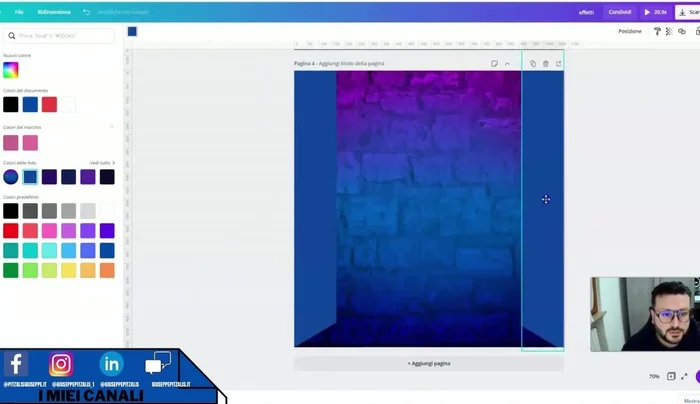Expand photo colors via Vedi tutto
700x404 pixels.
tap(102, 162)
